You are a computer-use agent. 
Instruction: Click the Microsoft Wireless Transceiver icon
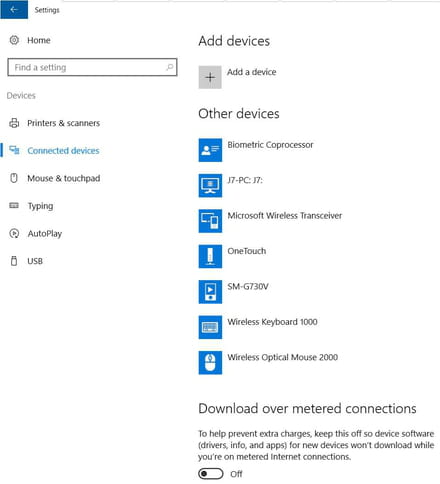(x=210, y=221)
